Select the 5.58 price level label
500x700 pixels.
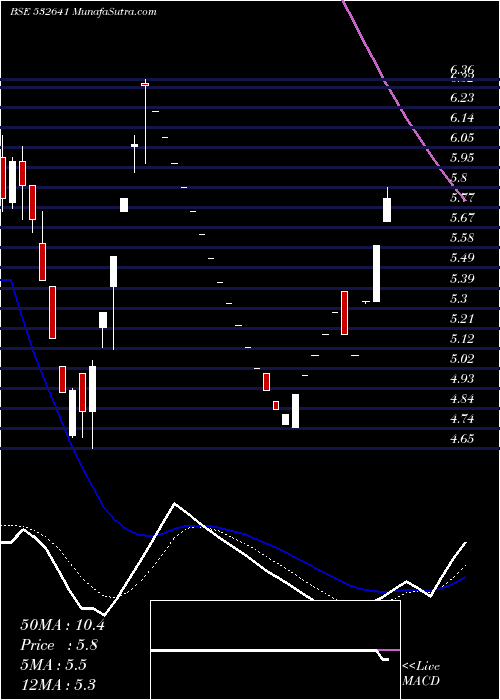point(462,238)
